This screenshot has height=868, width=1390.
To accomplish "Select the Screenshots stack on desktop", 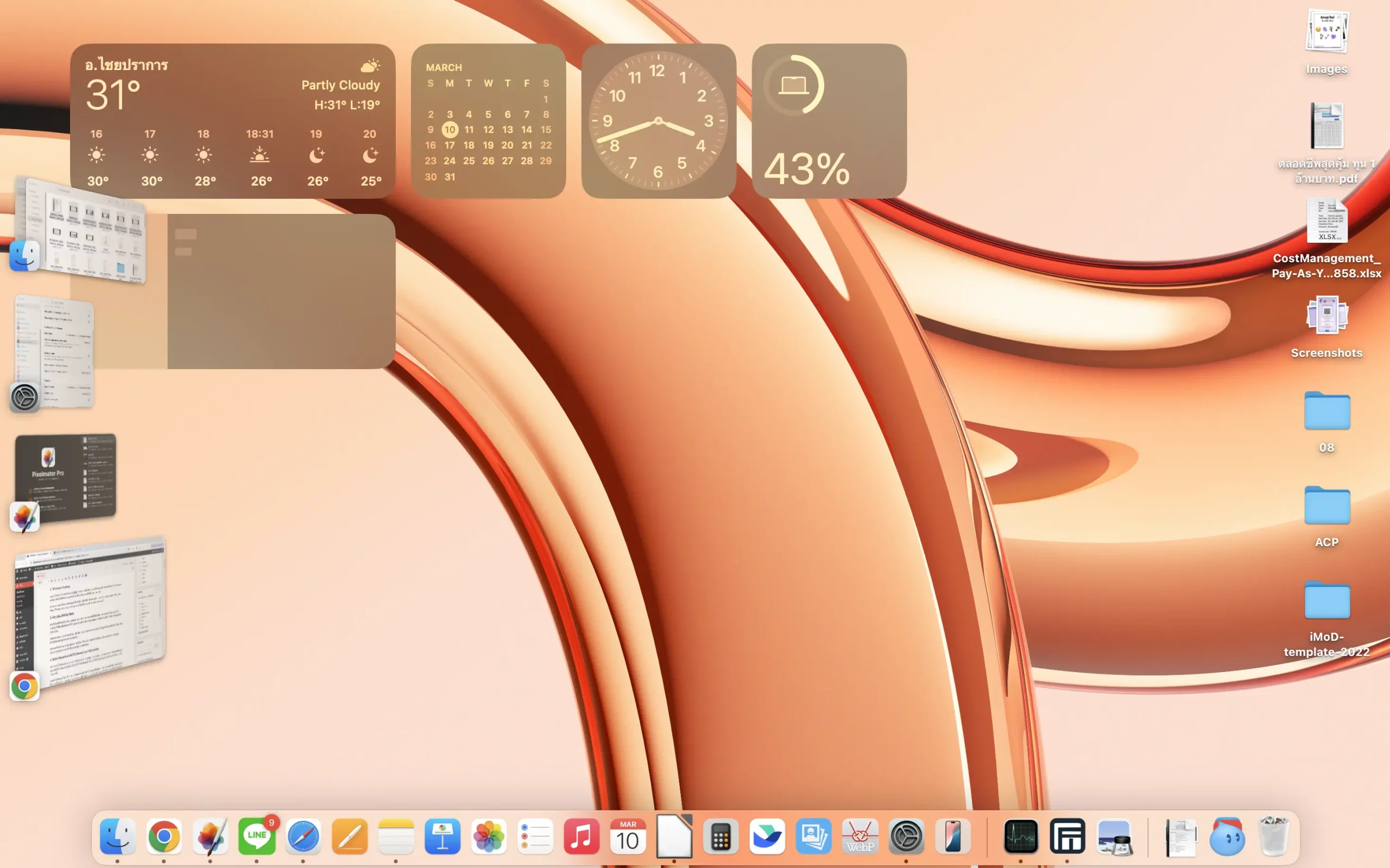I will pyautogui.click(x=1326, y=315).
